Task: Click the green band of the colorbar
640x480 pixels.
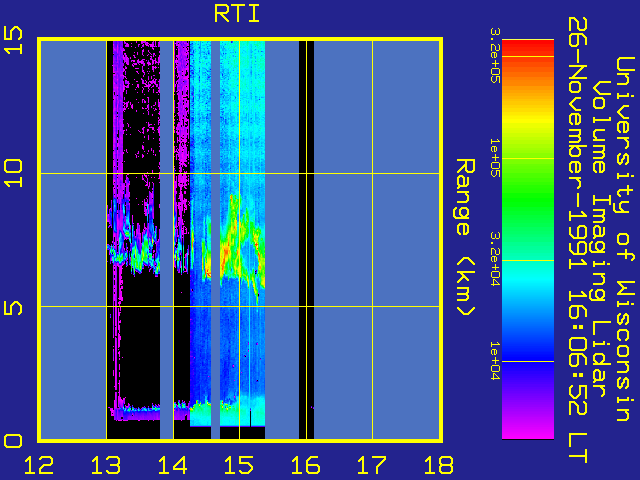Action: pos(528,200)
